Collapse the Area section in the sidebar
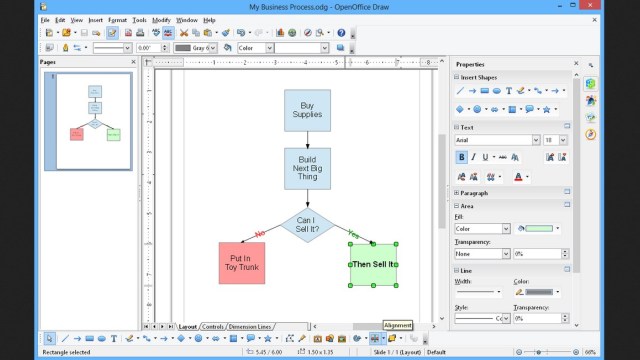Viewport: 640px width, 360px height. pyautogui.click(x=457, y=206)
